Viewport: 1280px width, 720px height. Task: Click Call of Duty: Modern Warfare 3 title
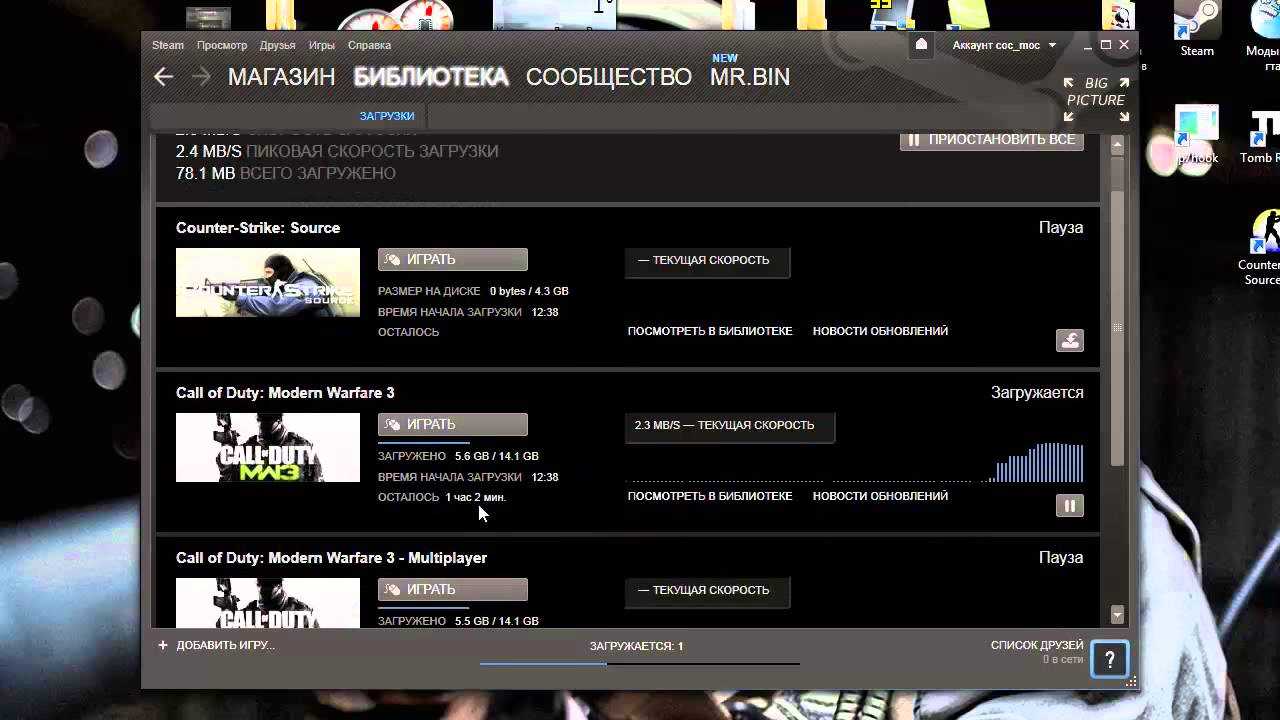[285, 393]
